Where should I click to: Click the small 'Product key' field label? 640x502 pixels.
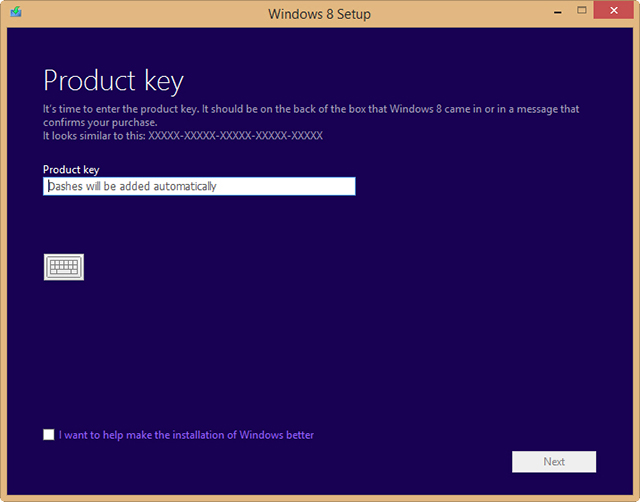[x=71, y=169]
